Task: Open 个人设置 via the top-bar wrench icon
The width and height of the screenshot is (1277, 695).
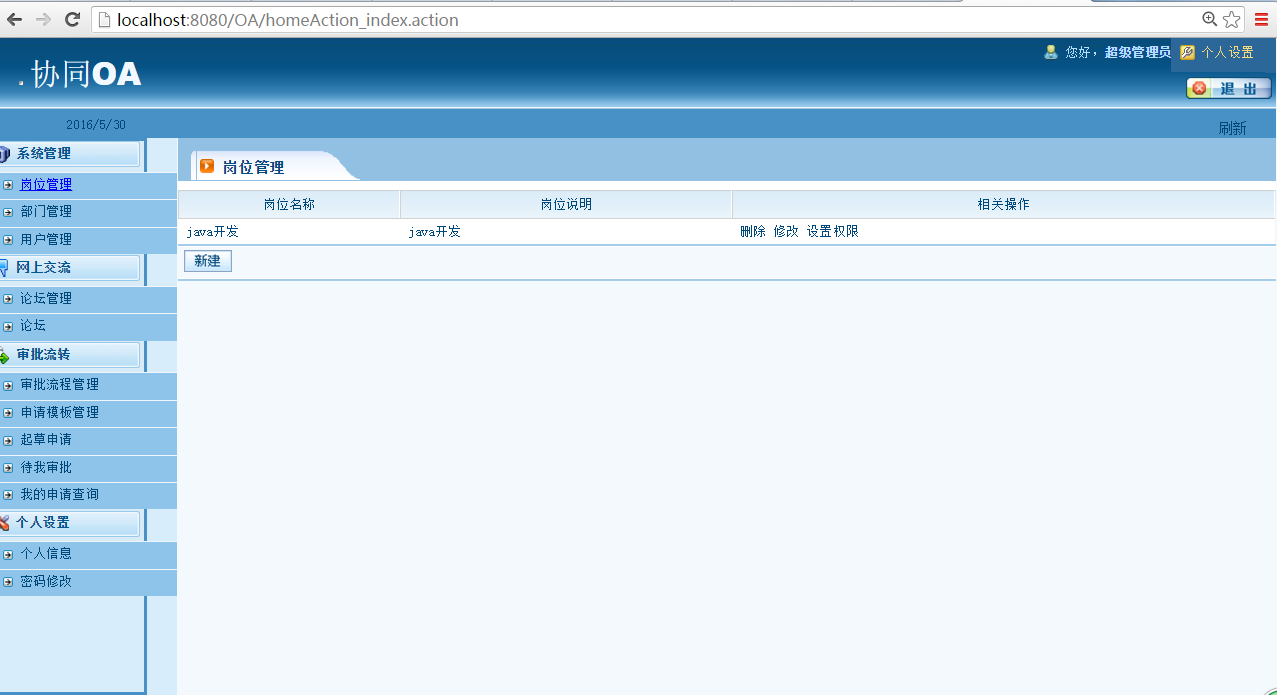Action: click(x=1186, y=52)
